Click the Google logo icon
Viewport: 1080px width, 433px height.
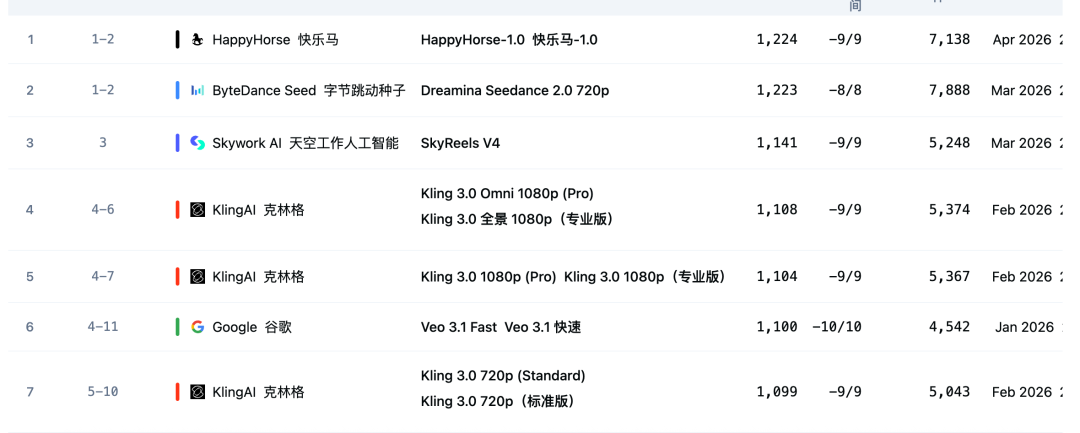click(198, 327)
